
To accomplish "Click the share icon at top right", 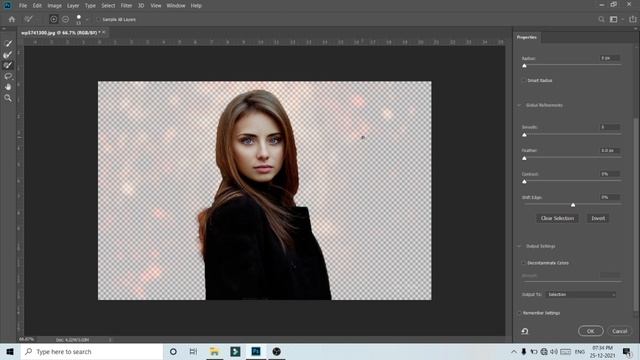I will (x=633, y=19).
